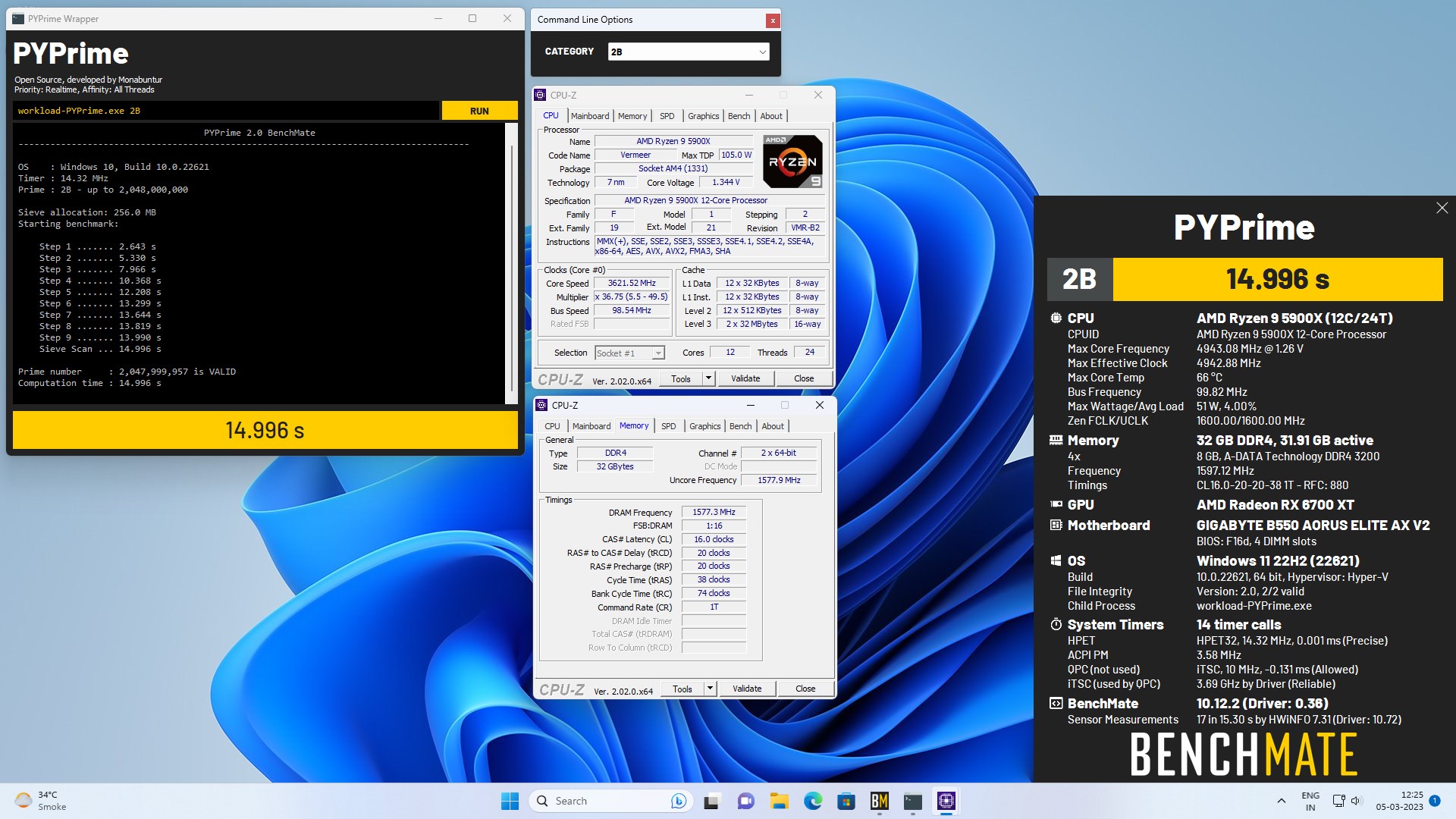Click Tools button in top CPU-Z window
1456x819 pixels.
coord(681,378)
